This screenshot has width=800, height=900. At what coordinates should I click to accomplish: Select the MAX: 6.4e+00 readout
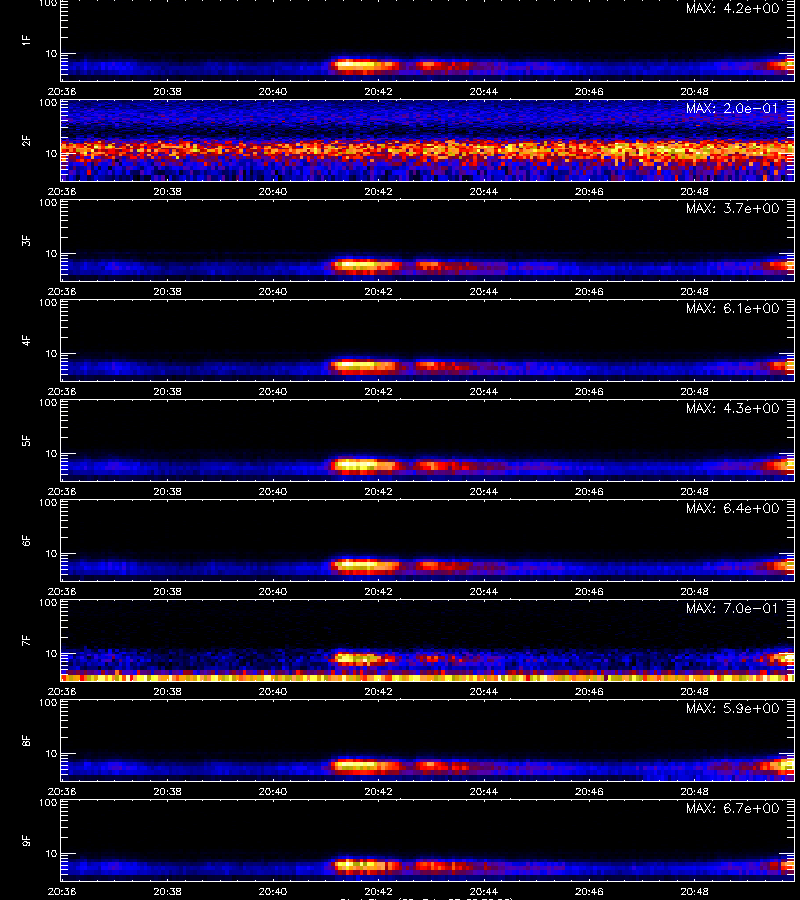pos(732,509)
